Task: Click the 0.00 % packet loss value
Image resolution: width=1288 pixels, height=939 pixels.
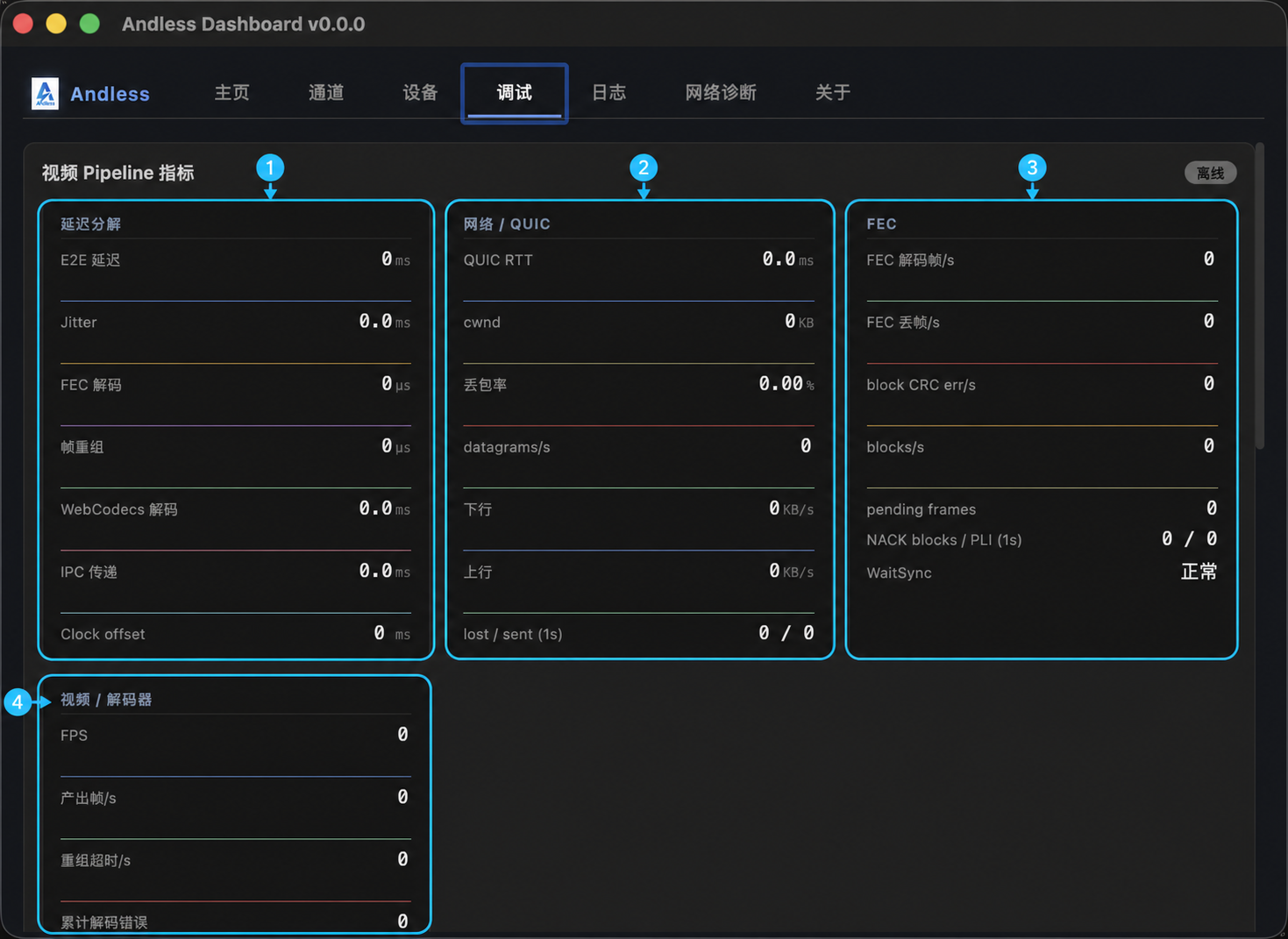Action: pos(786,384)
